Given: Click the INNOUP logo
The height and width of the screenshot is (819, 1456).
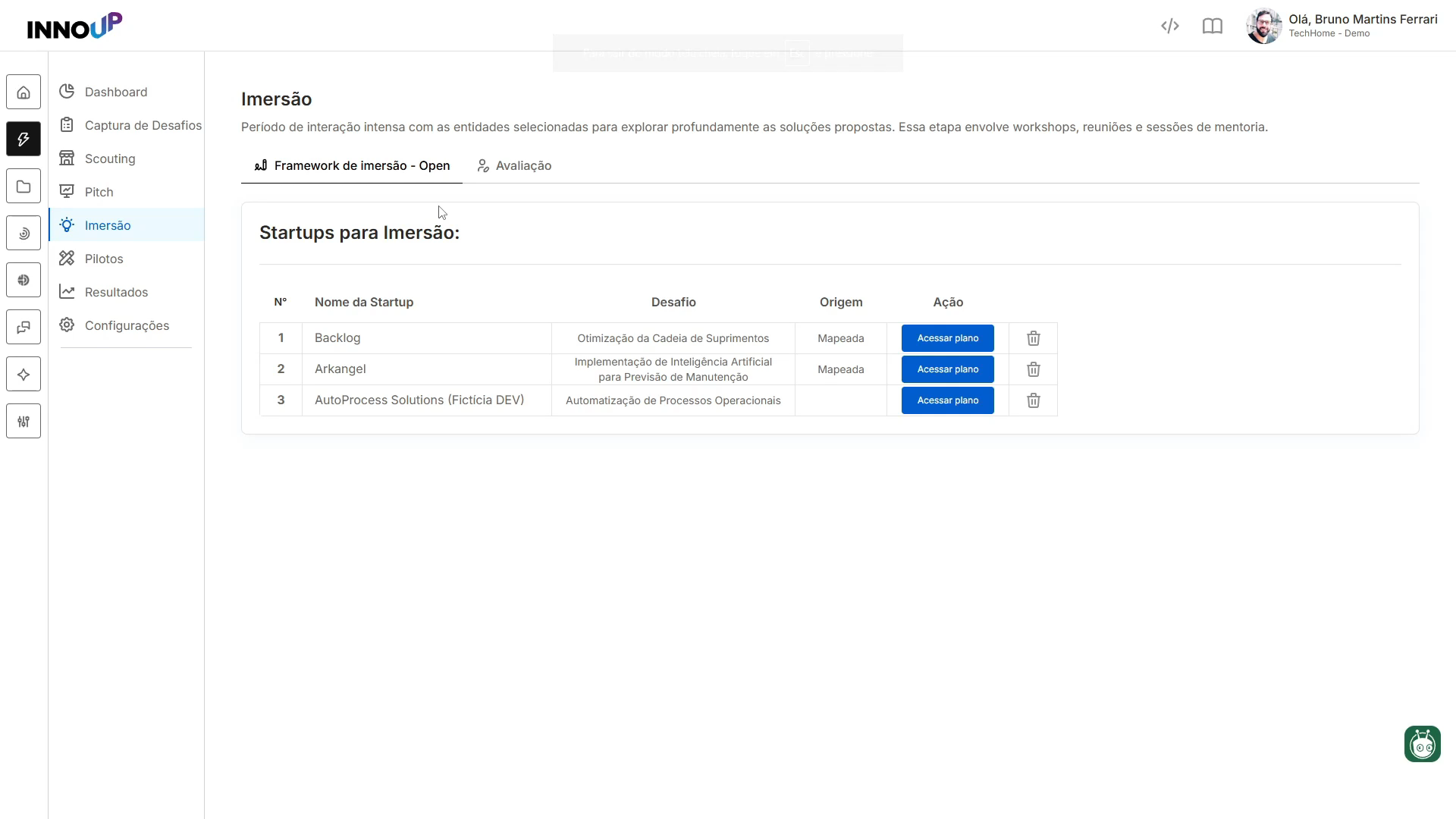Looking at the screenshot, I should coord(74,26).
